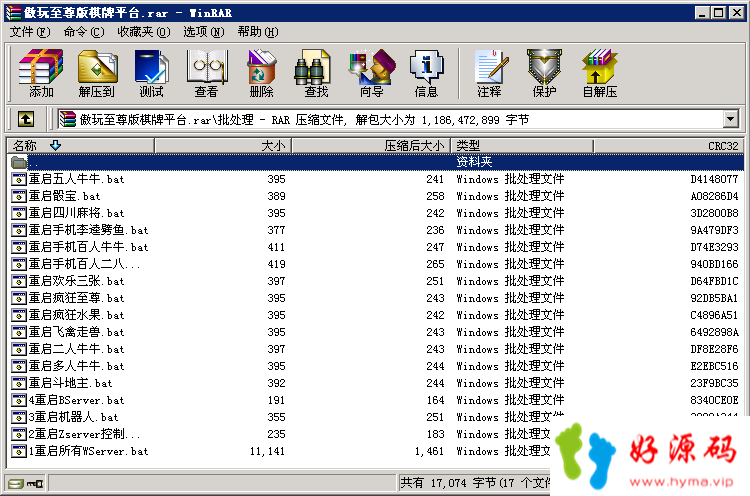Viewport: 750px width, 496px height.
Task: Sort by the 名称 column header
Action: 80,145
